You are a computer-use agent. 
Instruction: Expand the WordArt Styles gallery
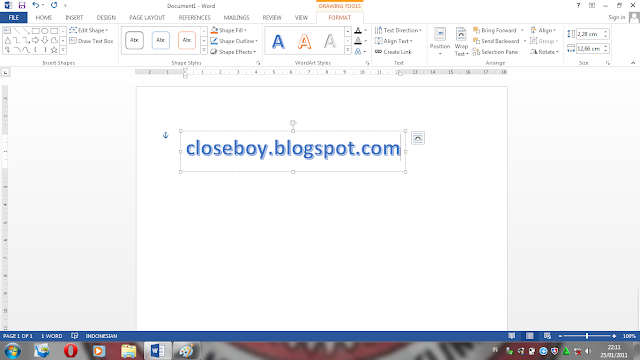(347, 50)
